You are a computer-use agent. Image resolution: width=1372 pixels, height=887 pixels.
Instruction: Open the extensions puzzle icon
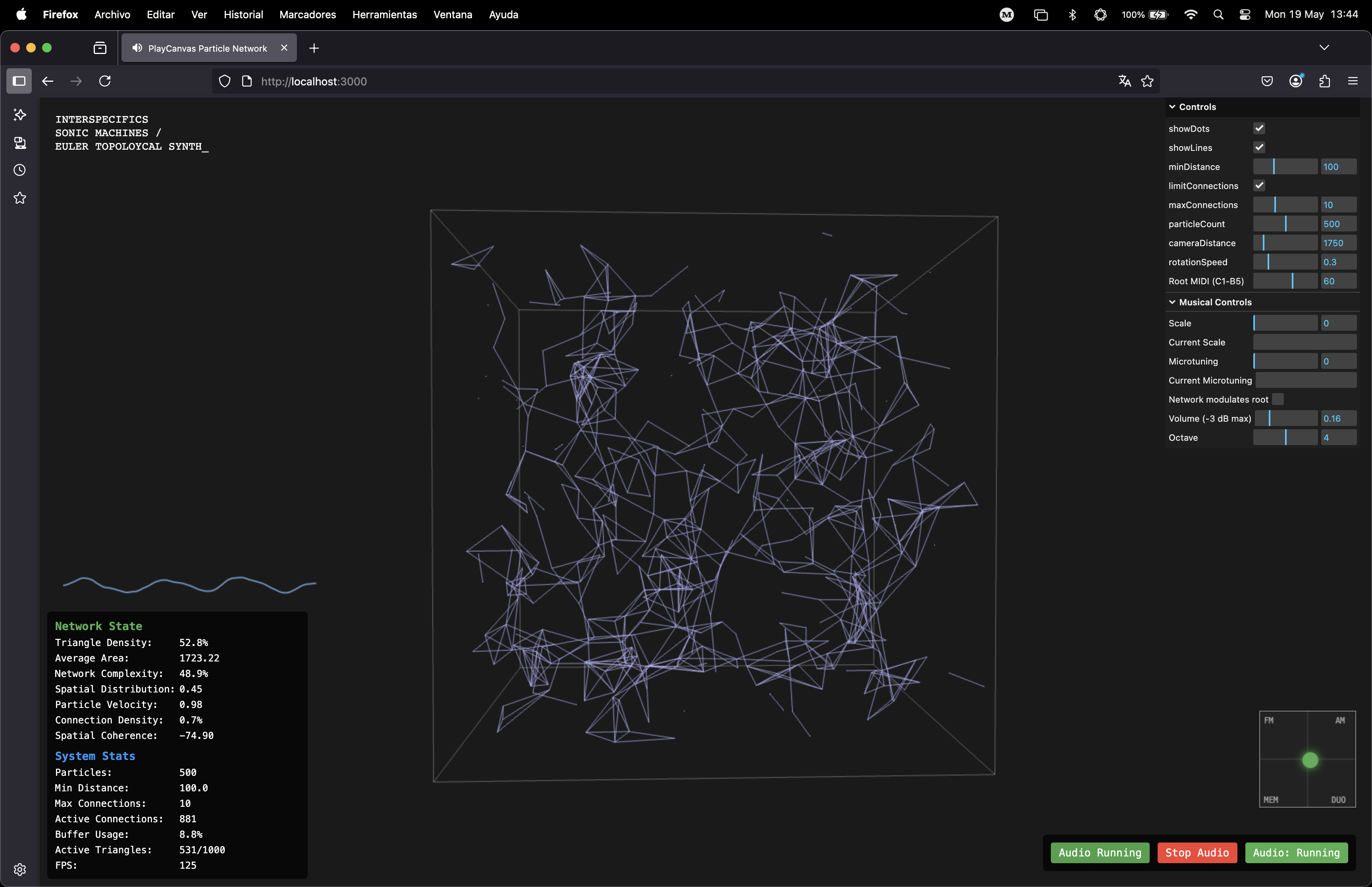1324,81
